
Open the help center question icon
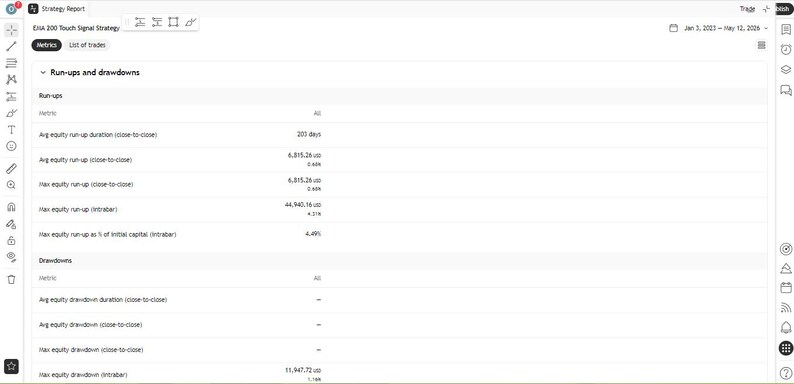786,373
